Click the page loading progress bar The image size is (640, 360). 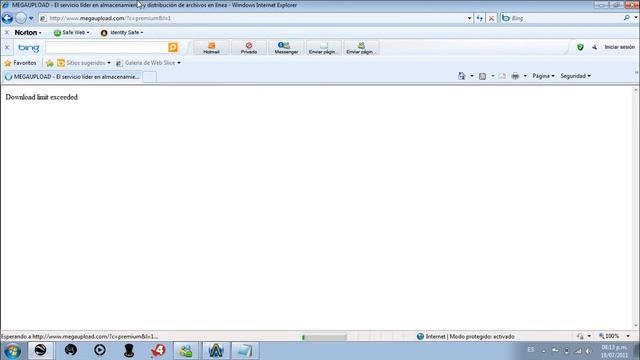[x=324, y=337]
